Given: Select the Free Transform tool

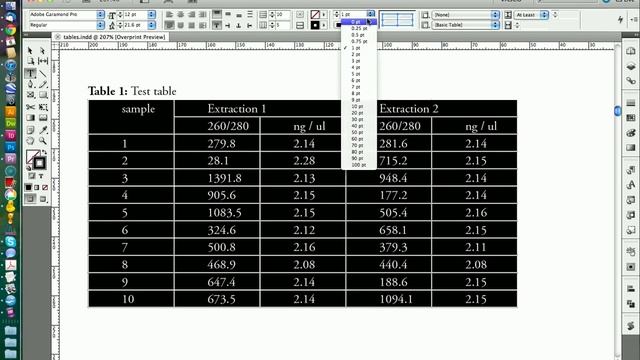Looking at the screenshot, I should (42, 107).
